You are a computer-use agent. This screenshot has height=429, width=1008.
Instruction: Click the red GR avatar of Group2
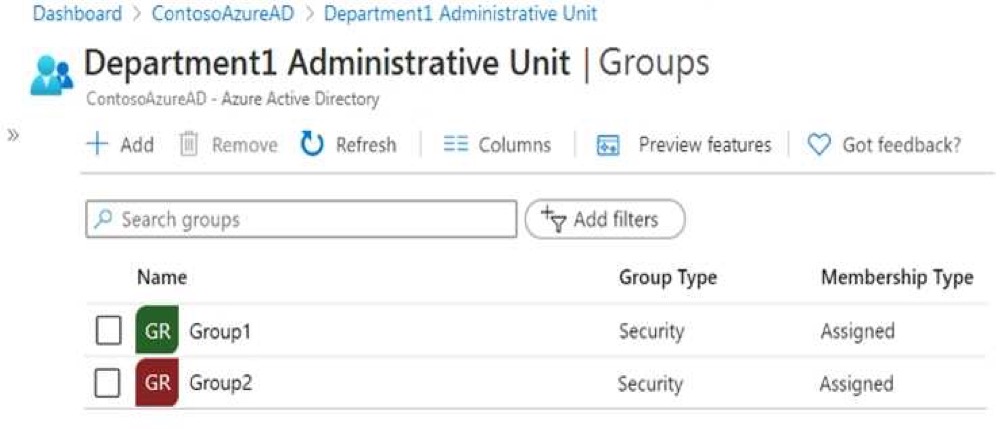[157, 383]
